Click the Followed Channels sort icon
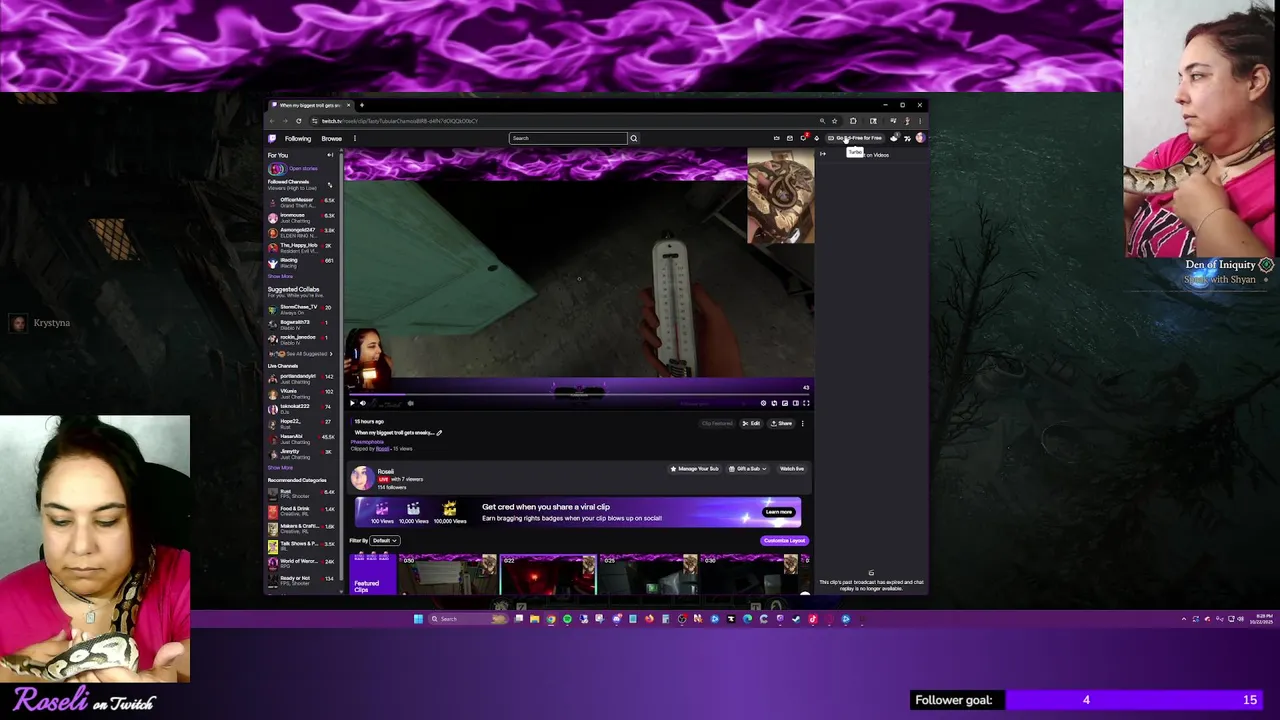Viewport: 1280px width, 720px height. tap(330, 185)
